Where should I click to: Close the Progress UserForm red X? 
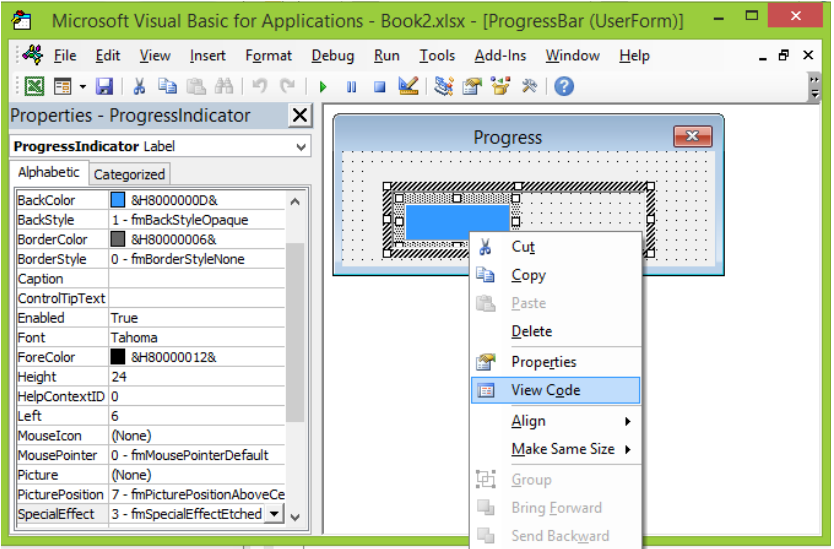(x=692, y=136)
